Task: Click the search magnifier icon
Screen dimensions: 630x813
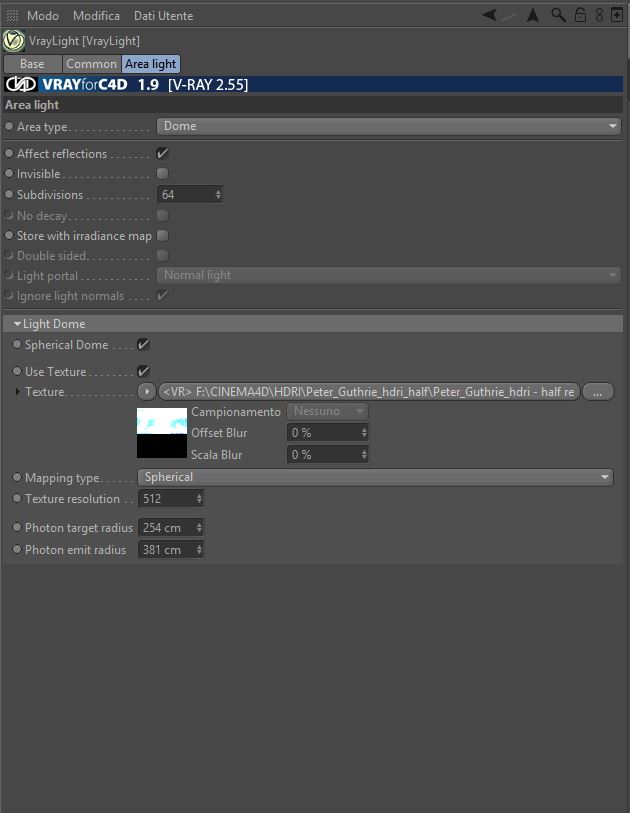Action: tap(558, 15)
